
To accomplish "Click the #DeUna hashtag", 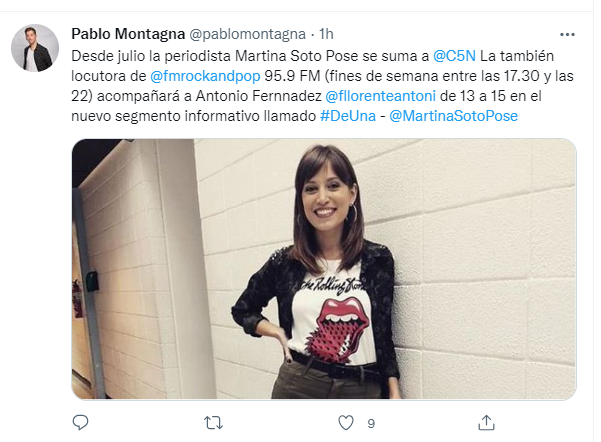I will [348, 116].
